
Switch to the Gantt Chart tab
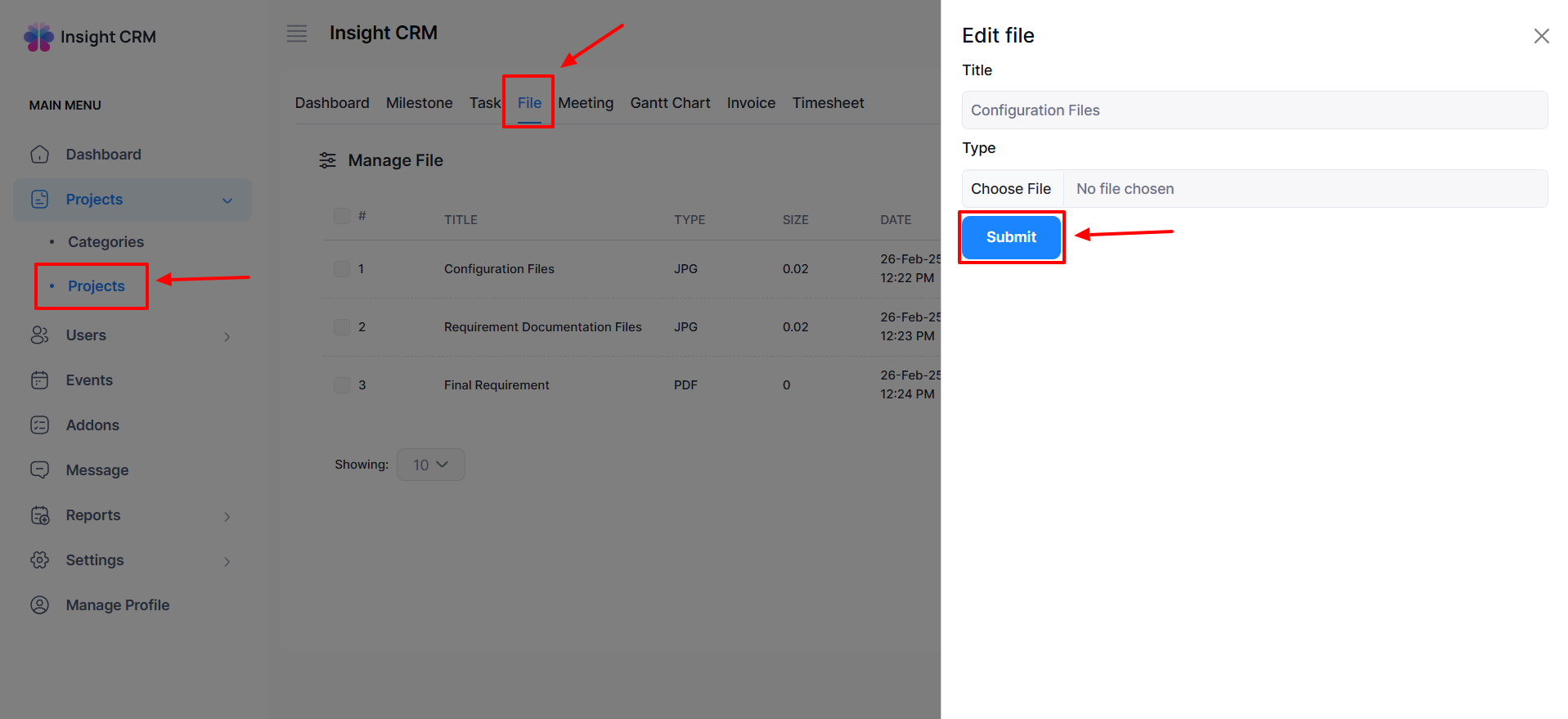(670, 103)
